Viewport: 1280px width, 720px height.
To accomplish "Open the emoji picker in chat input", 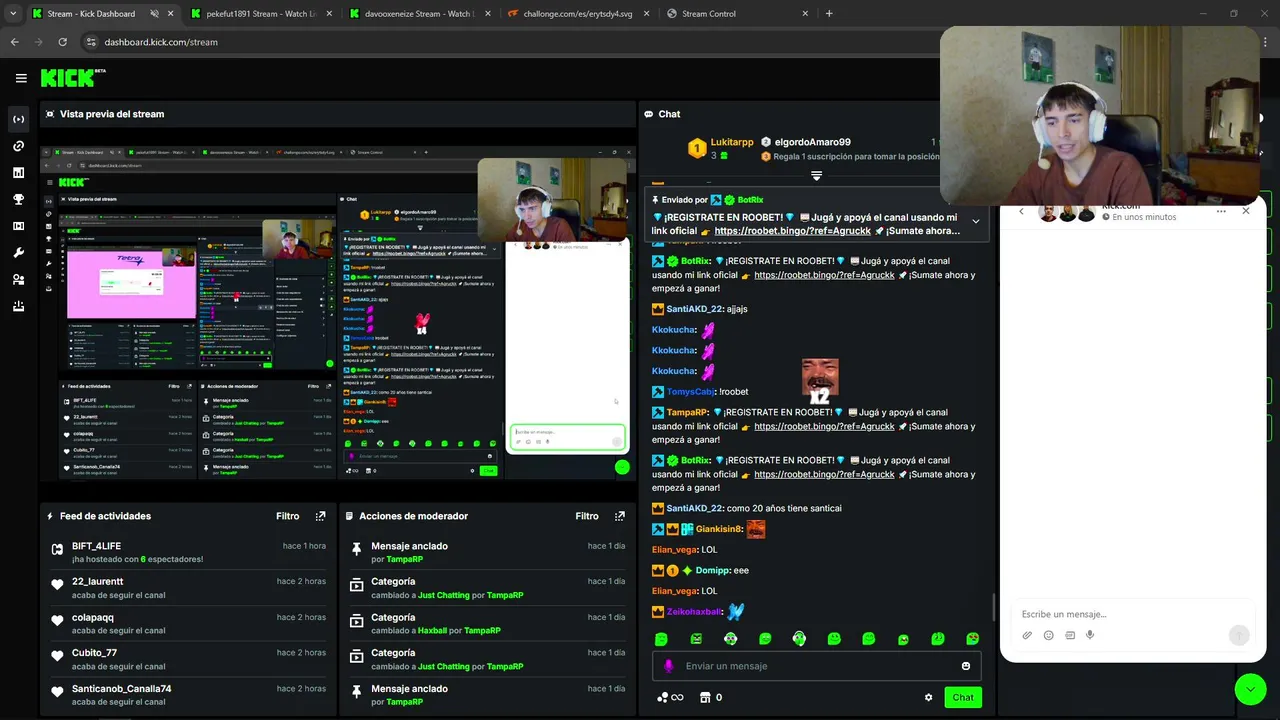I will pos(966,666).
